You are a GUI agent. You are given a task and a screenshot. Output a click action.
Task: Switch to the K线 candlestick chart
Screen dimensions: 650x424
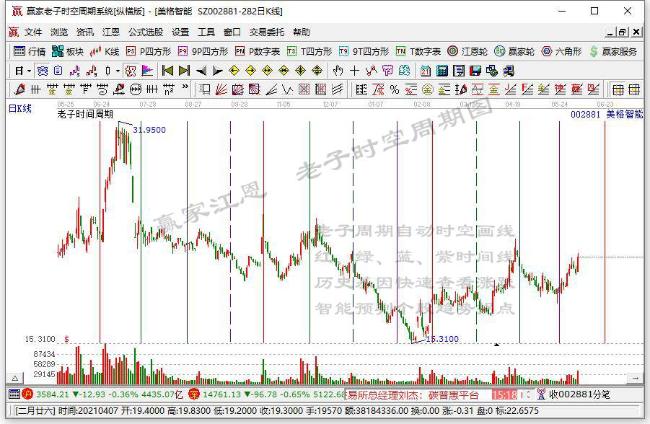coord(105,51)
